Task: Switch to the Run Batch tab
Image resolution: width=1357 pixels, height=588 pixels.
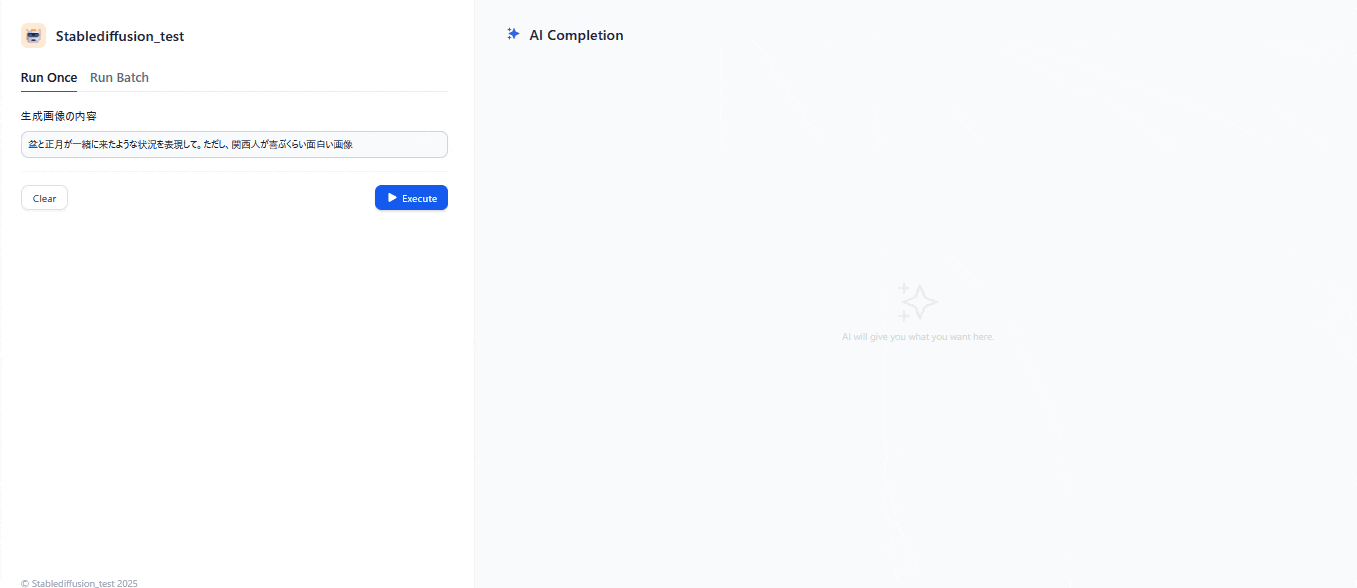Action: [x=119, y=77]
